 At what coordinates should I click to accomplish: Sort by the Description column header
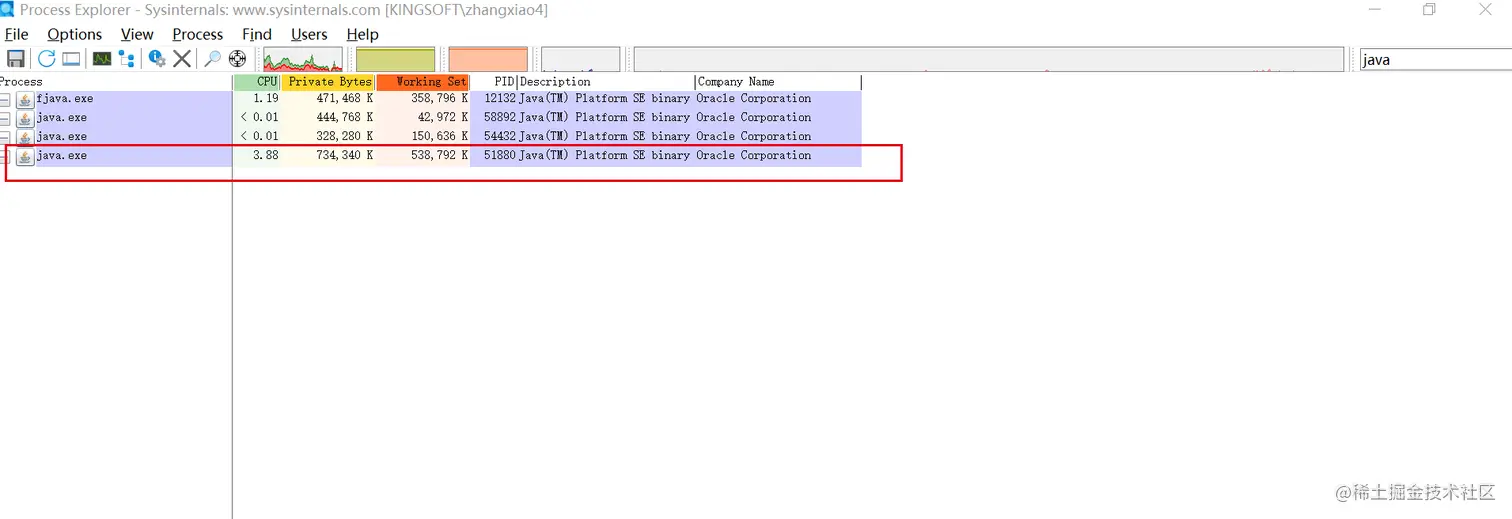click(x=606, y=82)
